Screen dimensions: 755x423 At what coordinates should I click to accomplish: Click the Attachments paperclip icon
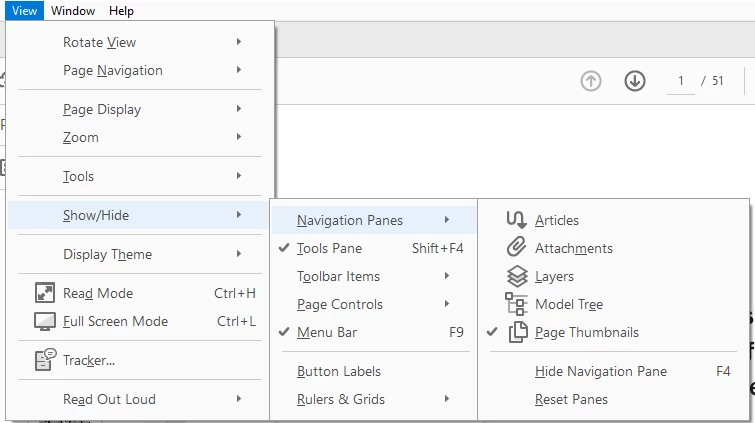[x=516, y=247]
